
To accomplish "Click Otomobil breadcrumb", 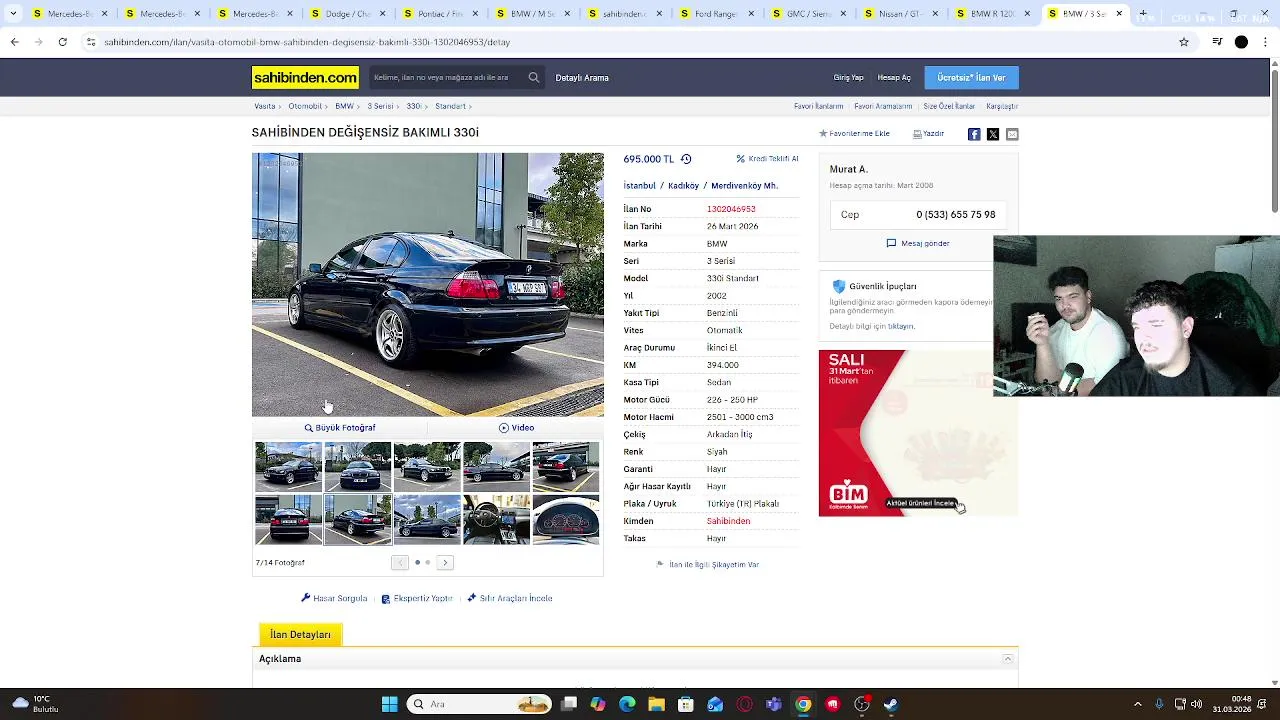I will point(305,106).
